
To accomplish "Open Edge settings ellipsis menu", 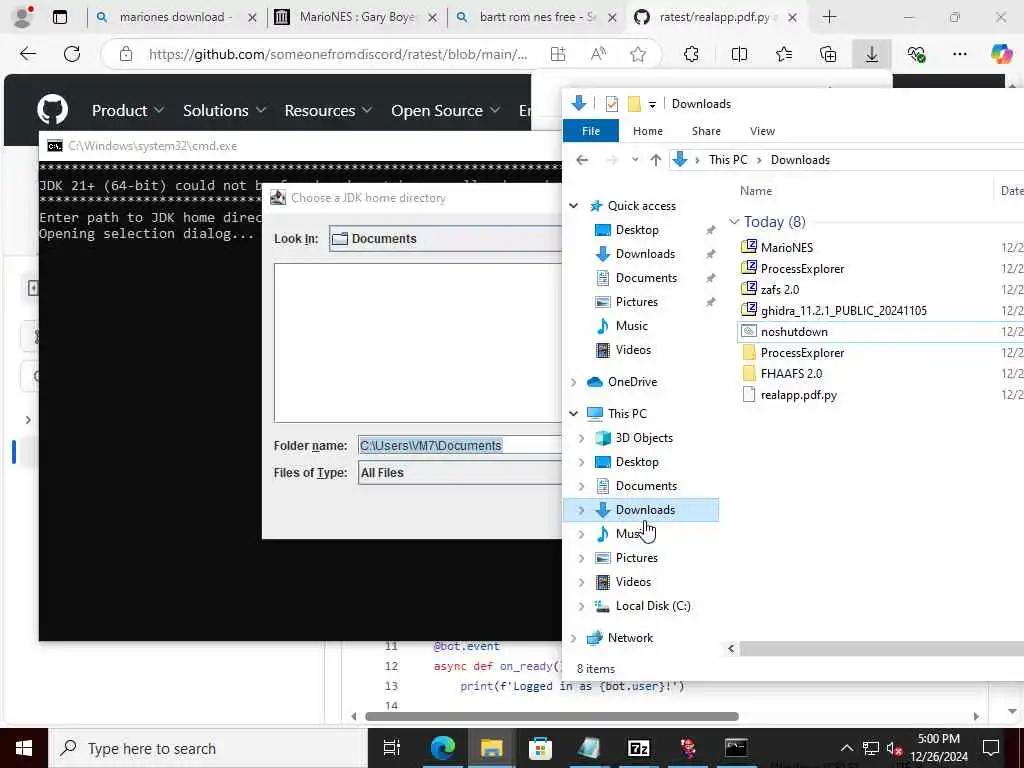I will (x=960, y=54).
